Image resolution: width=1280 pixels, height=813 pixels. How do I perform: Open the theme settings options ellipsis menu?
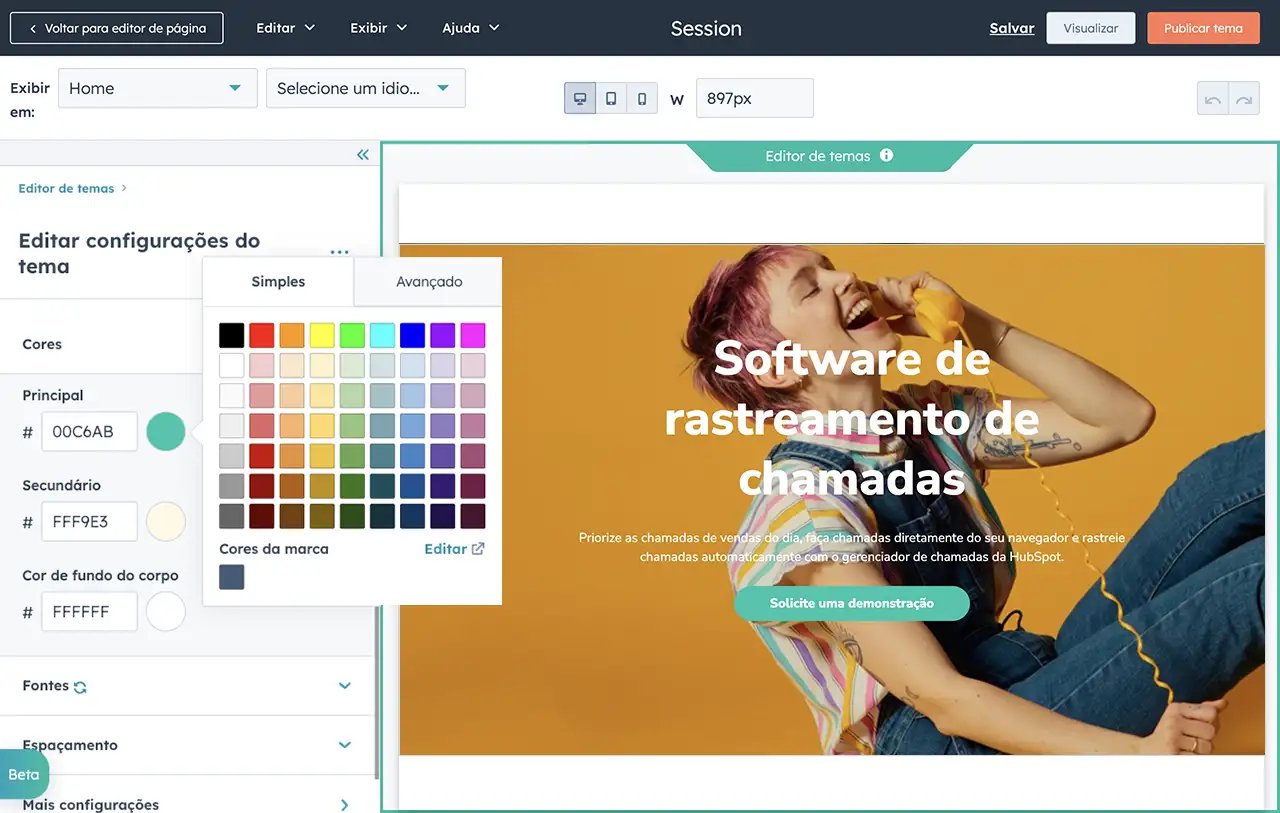click(x=339, y=251)
